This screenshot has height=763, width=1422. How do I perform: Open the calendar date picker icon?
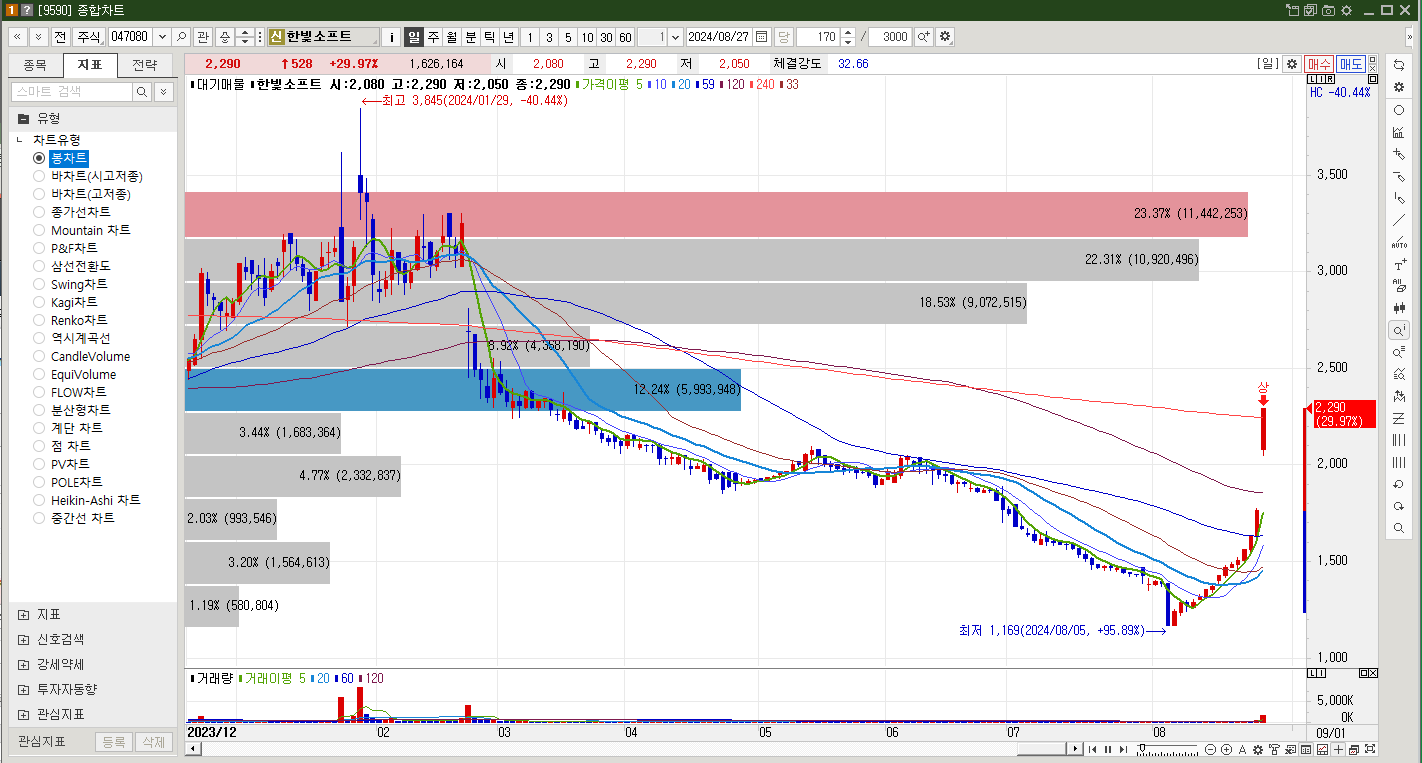point(762,36)
